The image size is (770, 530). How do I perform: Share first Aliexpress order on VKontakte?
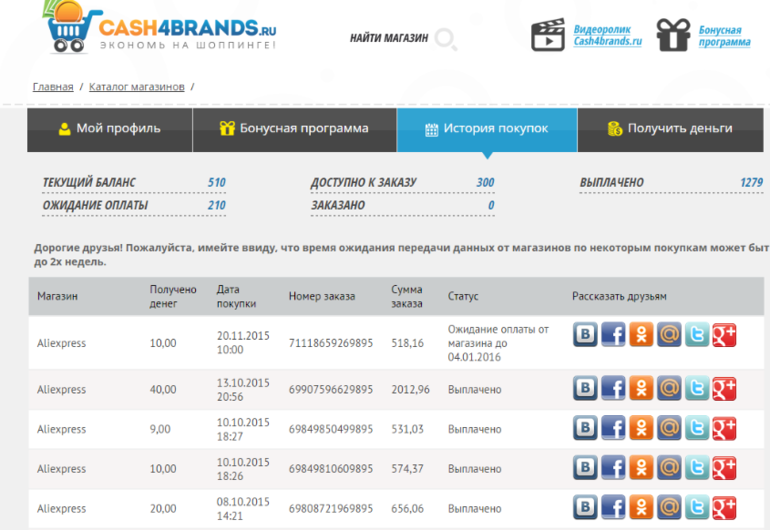[586, 335]
